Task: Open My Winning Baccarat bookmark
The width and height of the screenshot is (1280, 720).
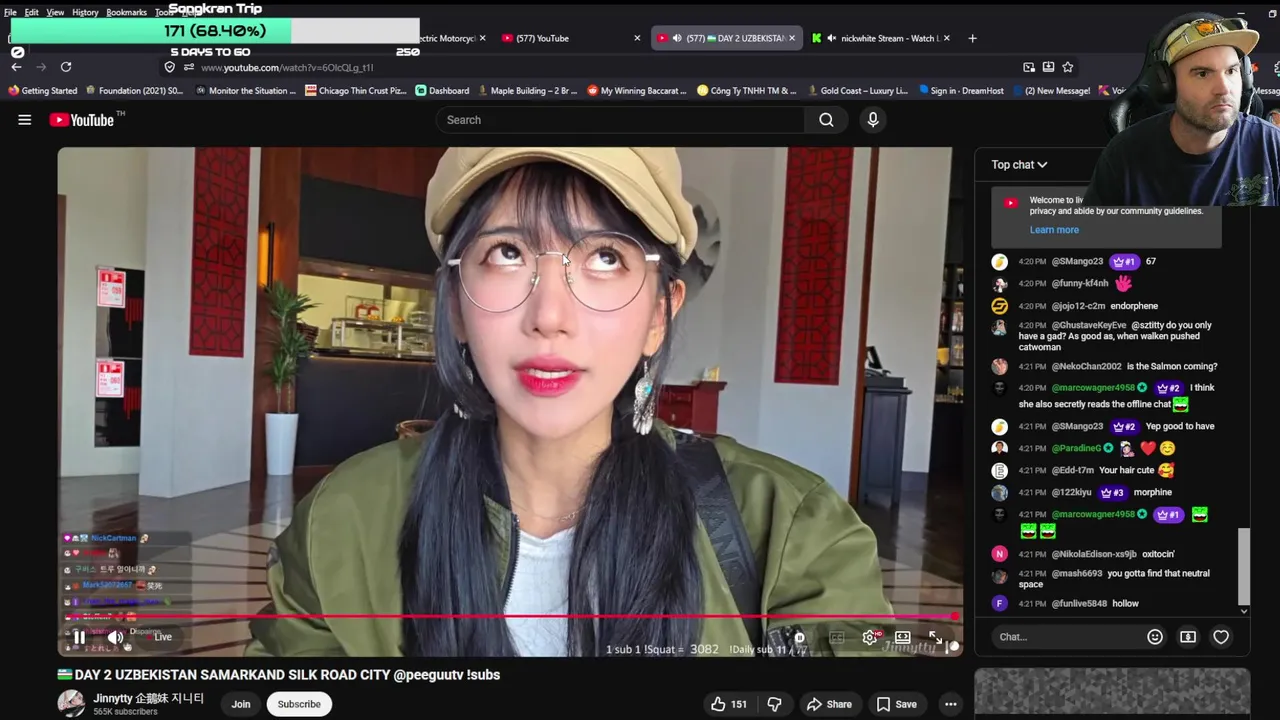Action: pos(636,90)
